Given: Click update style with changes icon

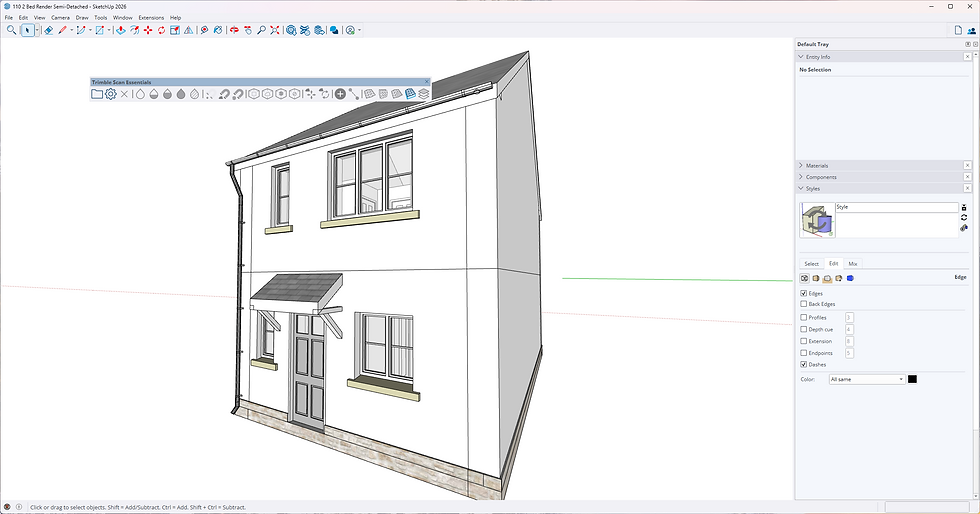Looking at the screenshot, I should pos(964,218).
